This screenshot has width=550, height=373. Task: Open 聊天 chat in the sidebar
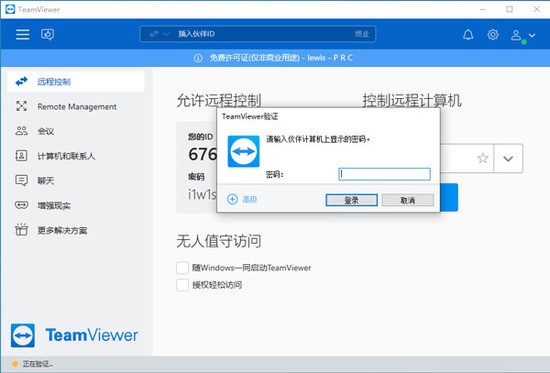(76, 181)
